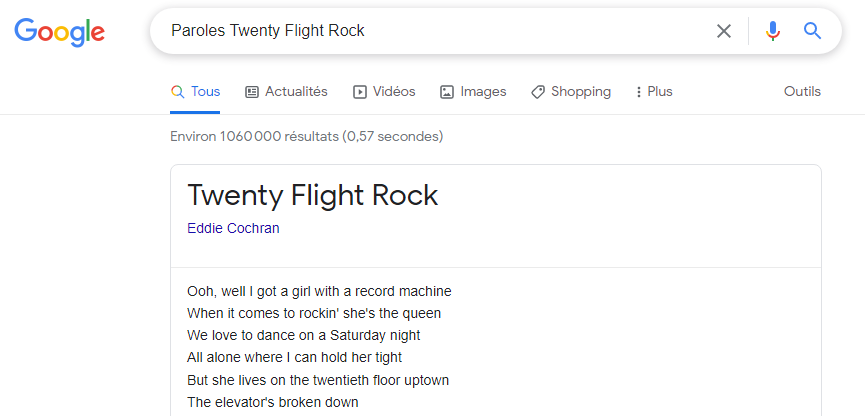Click the Actualités newspaper icon
Image resolution: width=865 pixels, height=416 pixels.
click(252, 92)
